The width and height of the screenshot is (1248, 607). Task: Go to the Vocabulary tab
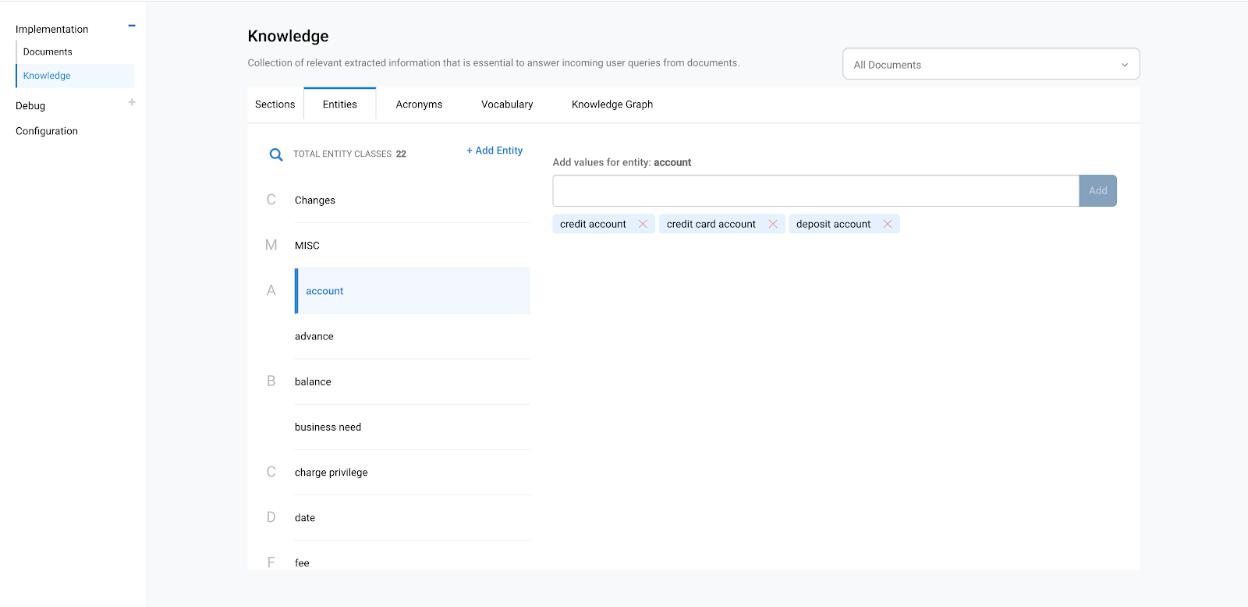tap(507, 104)
